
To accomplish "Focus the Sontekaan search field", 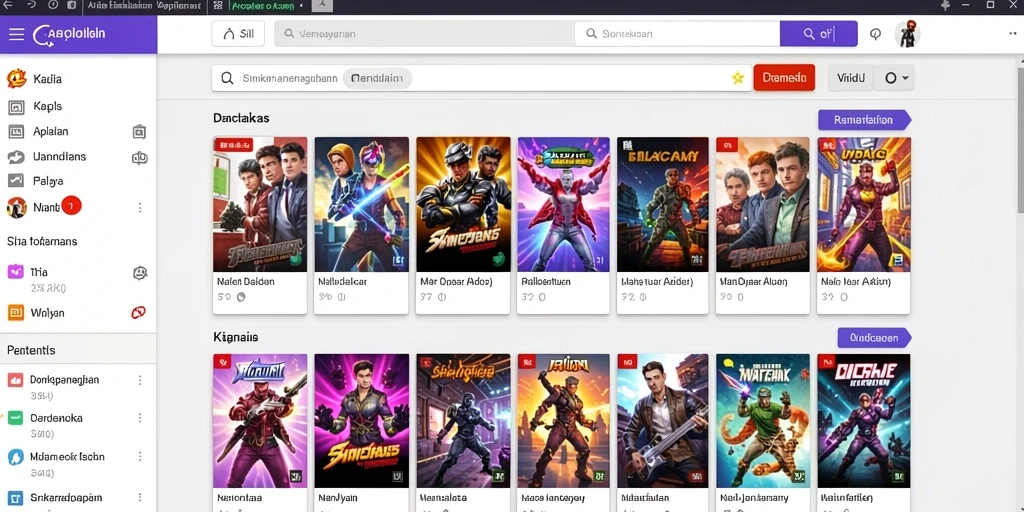I will point(677,34).
